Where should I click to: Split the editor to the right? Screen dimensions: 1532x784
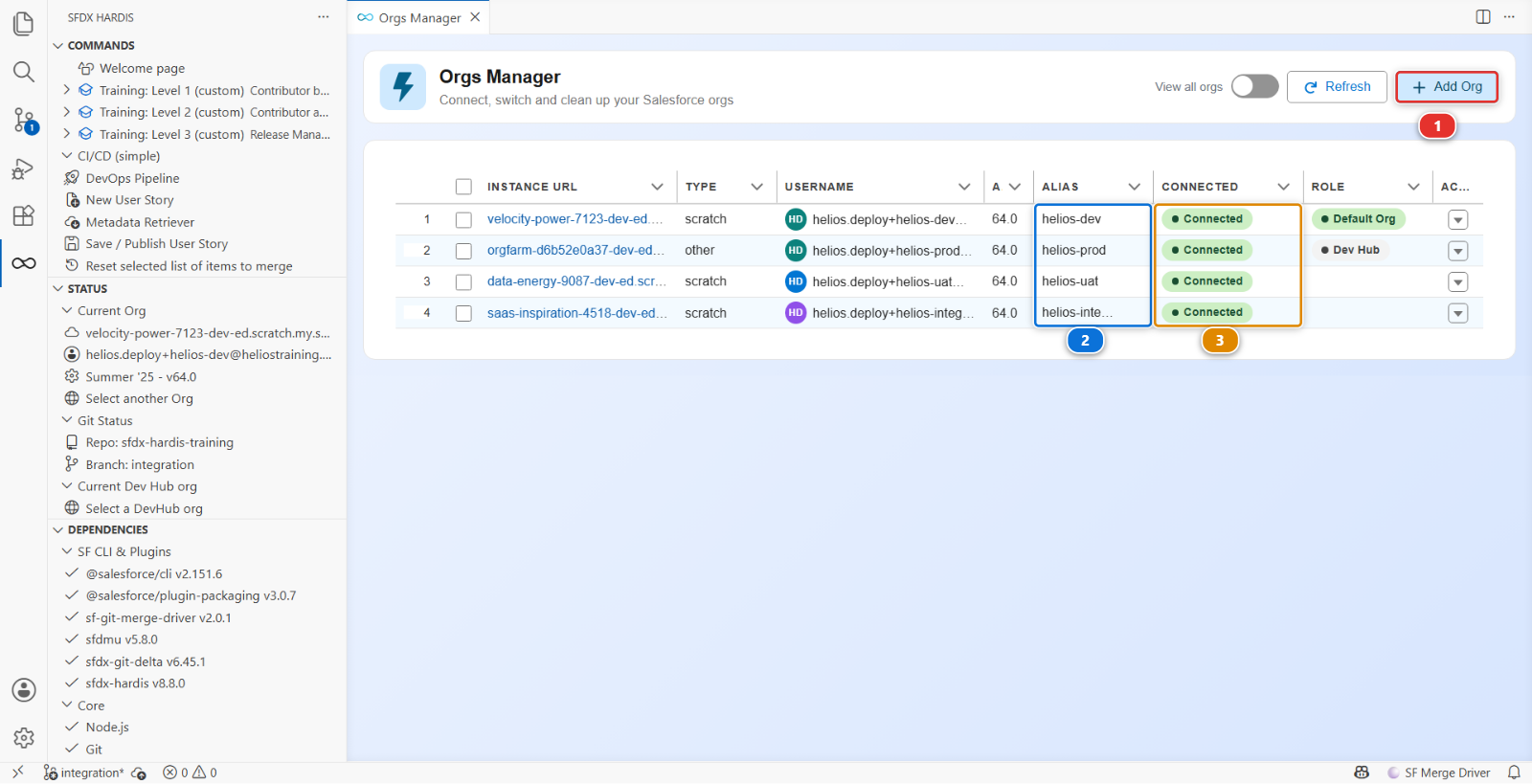coord(1483,17)
